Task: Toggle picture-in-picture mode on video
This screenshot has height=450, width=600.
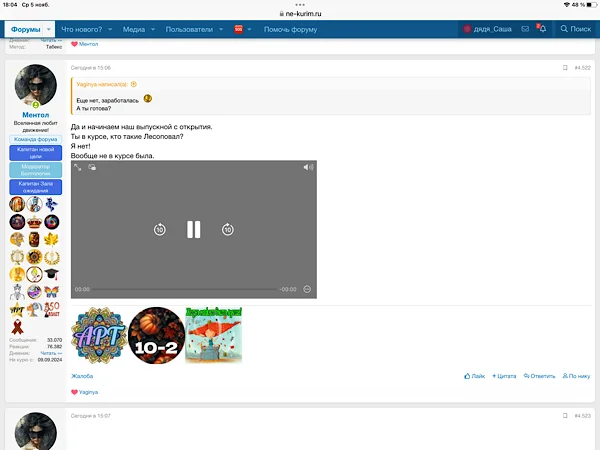Action: coord(92,167)
